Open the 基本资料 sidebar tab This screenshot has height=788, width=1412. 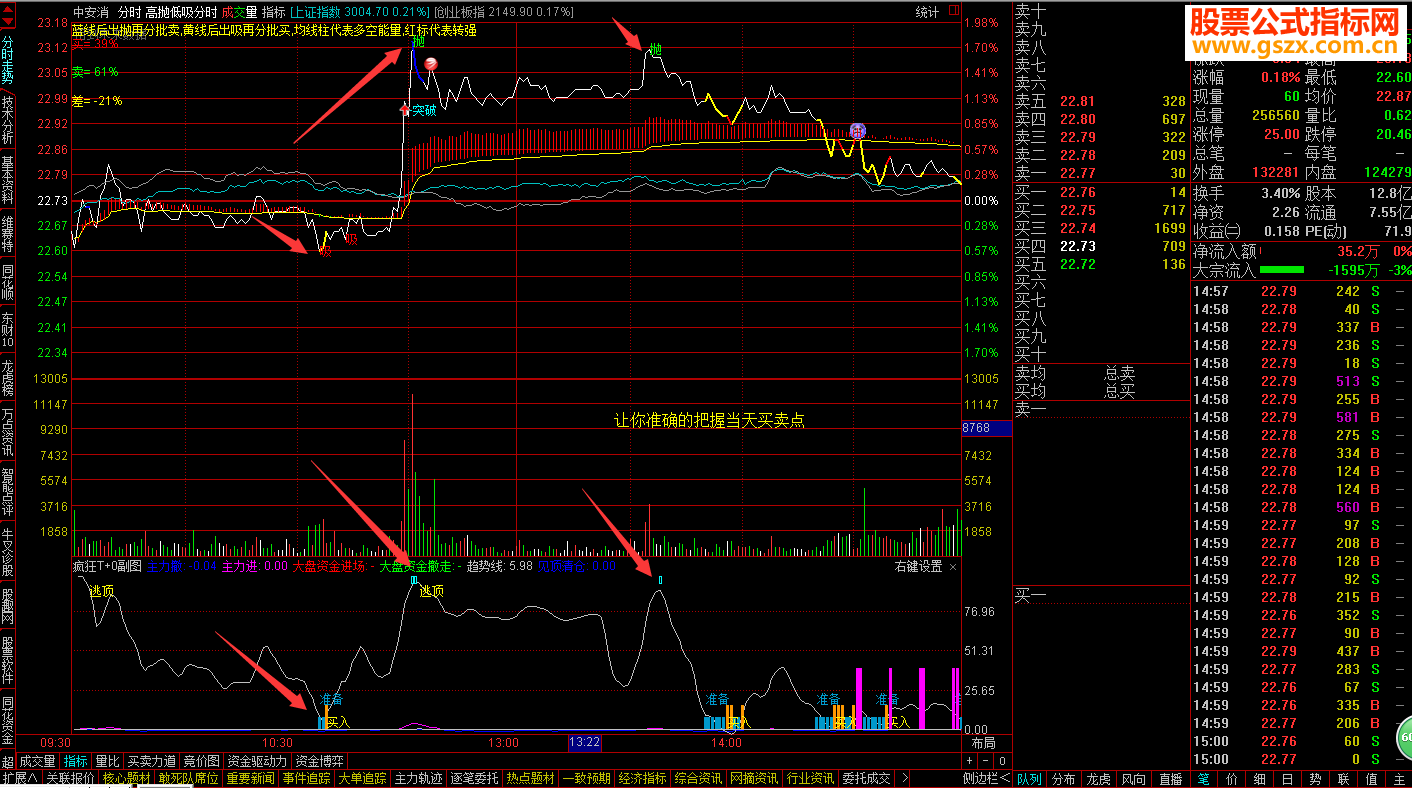tap(8, 180)
